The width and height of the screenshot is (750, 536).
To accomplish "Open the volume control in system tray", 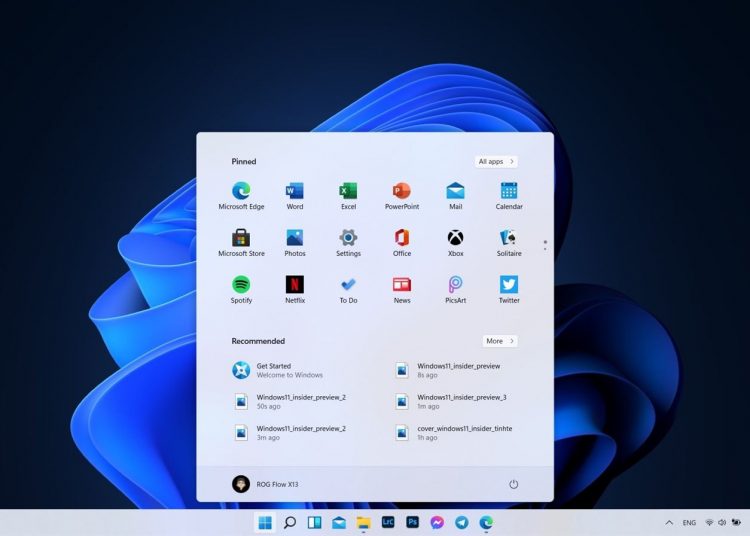I will 722,523.
